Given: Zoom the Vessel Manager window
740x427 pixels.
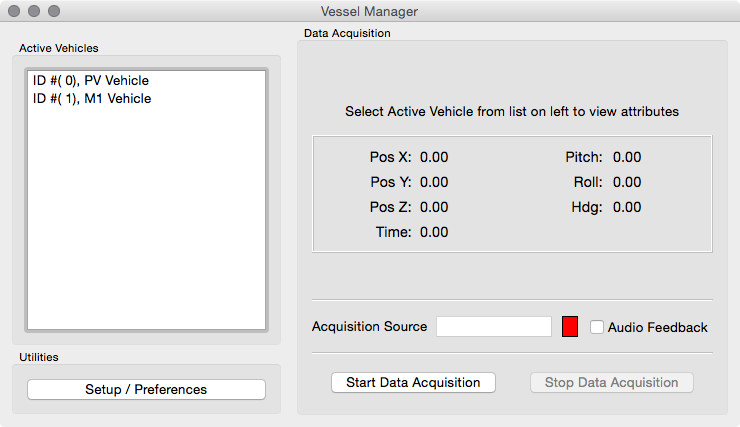Looking at the screenshot, I should (54, 11).
